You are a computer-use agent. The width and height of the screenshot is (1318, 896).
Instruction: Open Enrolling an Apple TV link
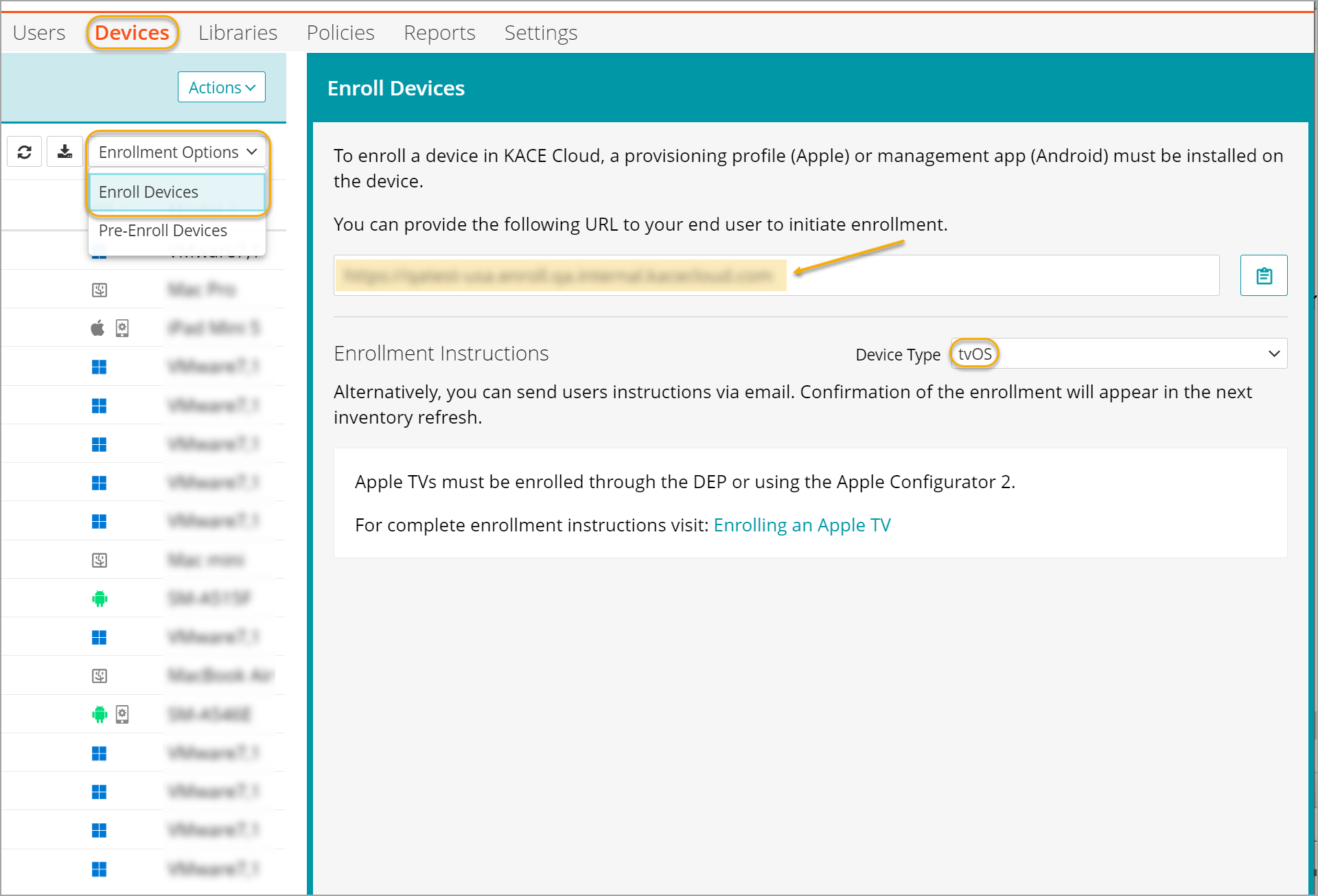click(802, 525)
